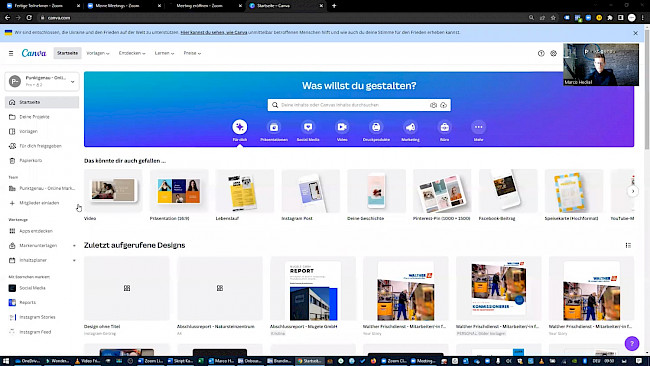Click the camera icon in search bar
This screenshot has height=366, width=650.
pos(433,105)
